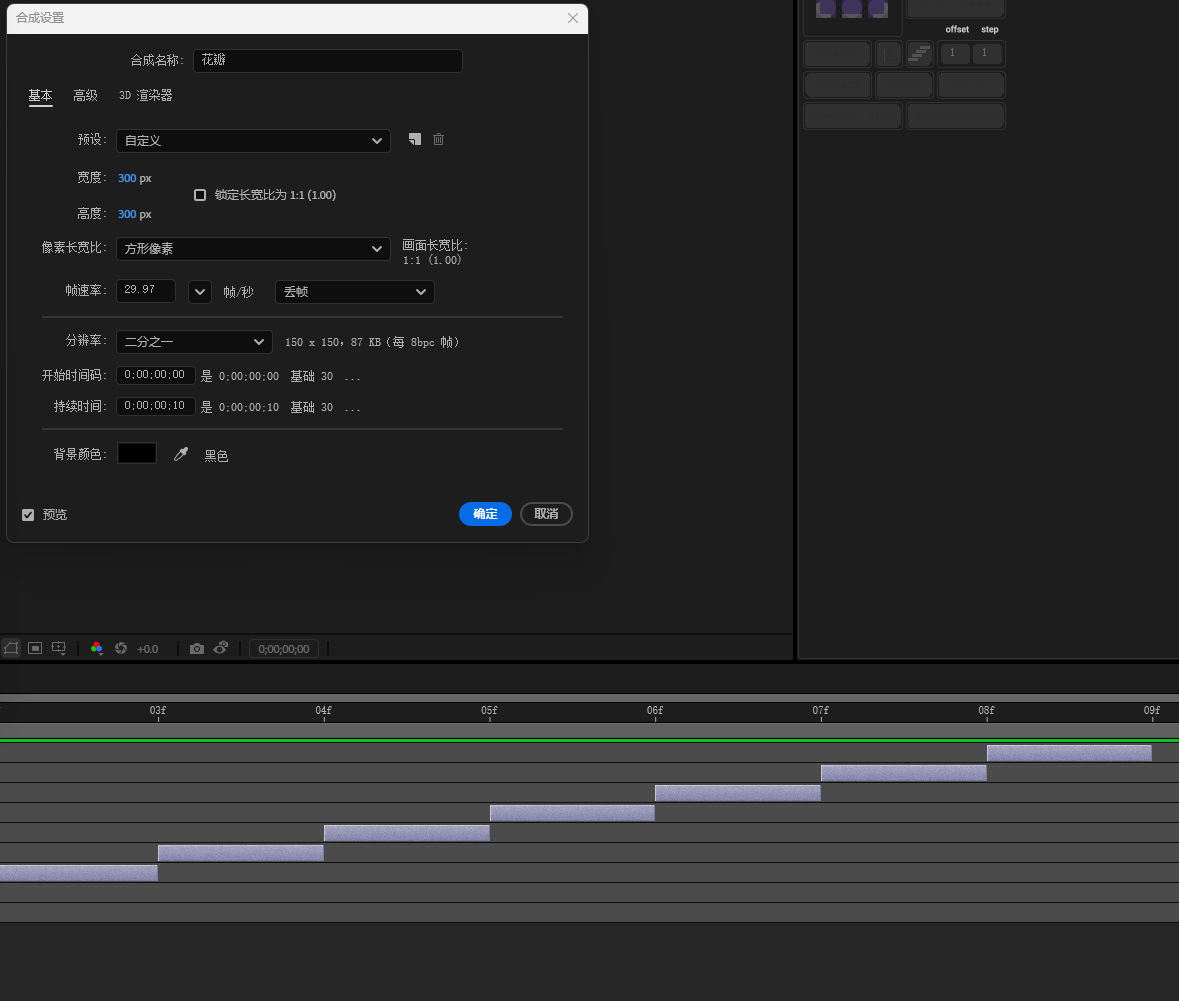Click the staircase stagger layers icon

919,54
